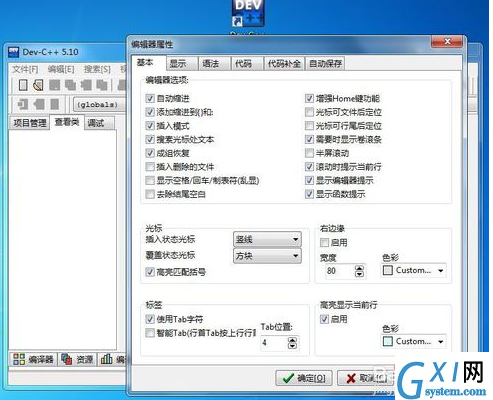Toggle 需要时显示卷滚条 checkbox
Screen dimensions: 493x400
[x=309, y=139]
